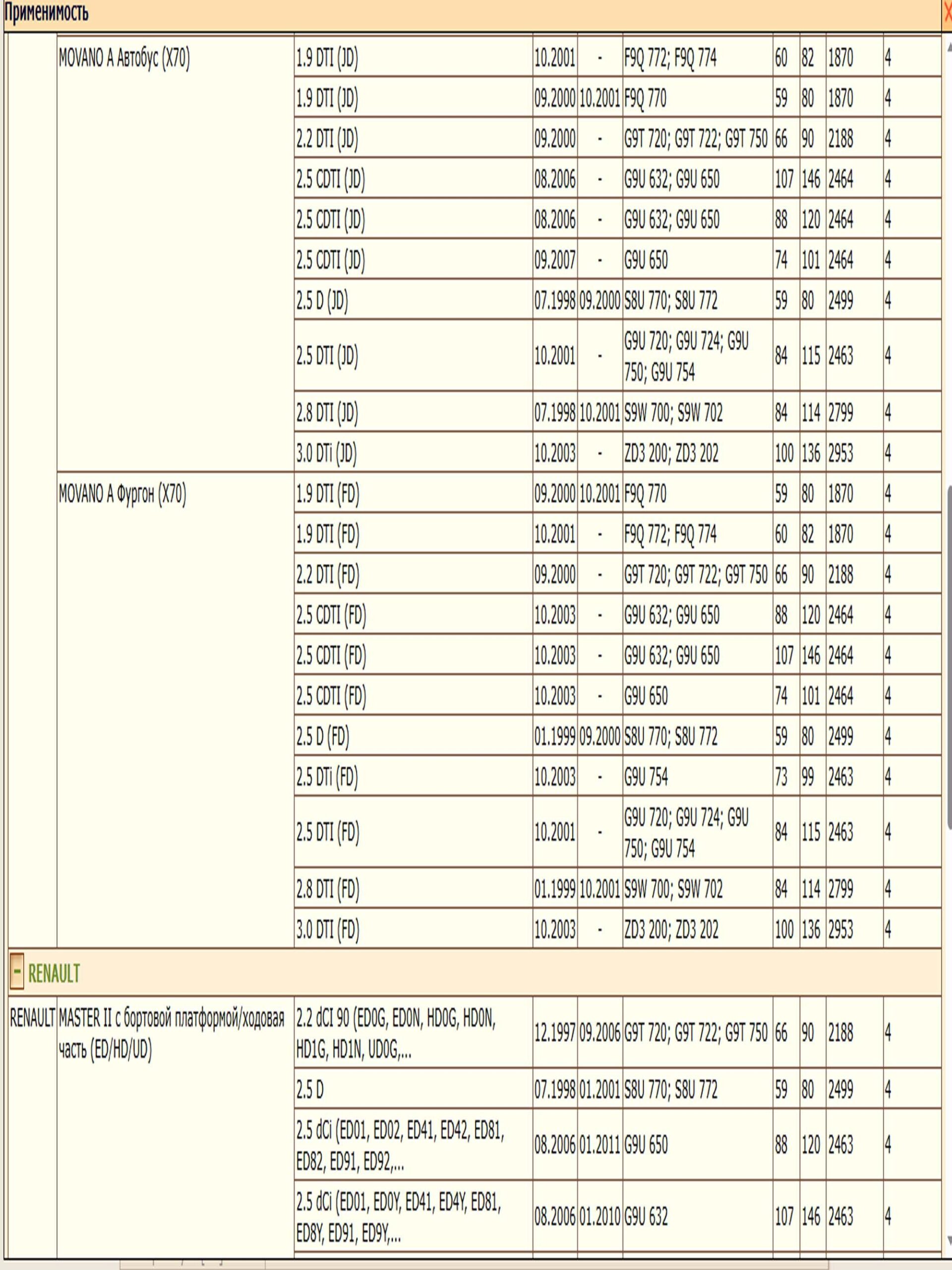Screen dimensions: 952x1270
Task: Click the Применимость title text
Action: click(x=46, y=12)
